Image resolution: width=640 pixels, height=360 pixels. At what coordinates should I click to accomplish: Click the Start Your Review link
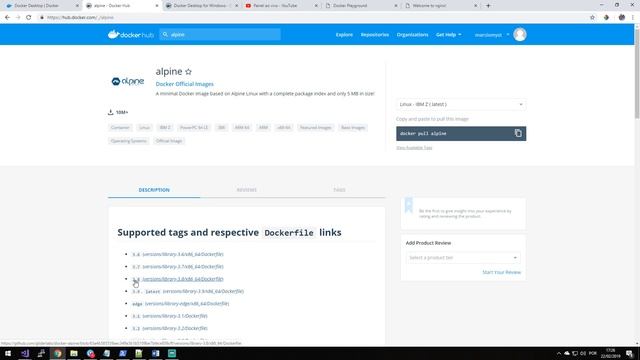click(502, 272)
